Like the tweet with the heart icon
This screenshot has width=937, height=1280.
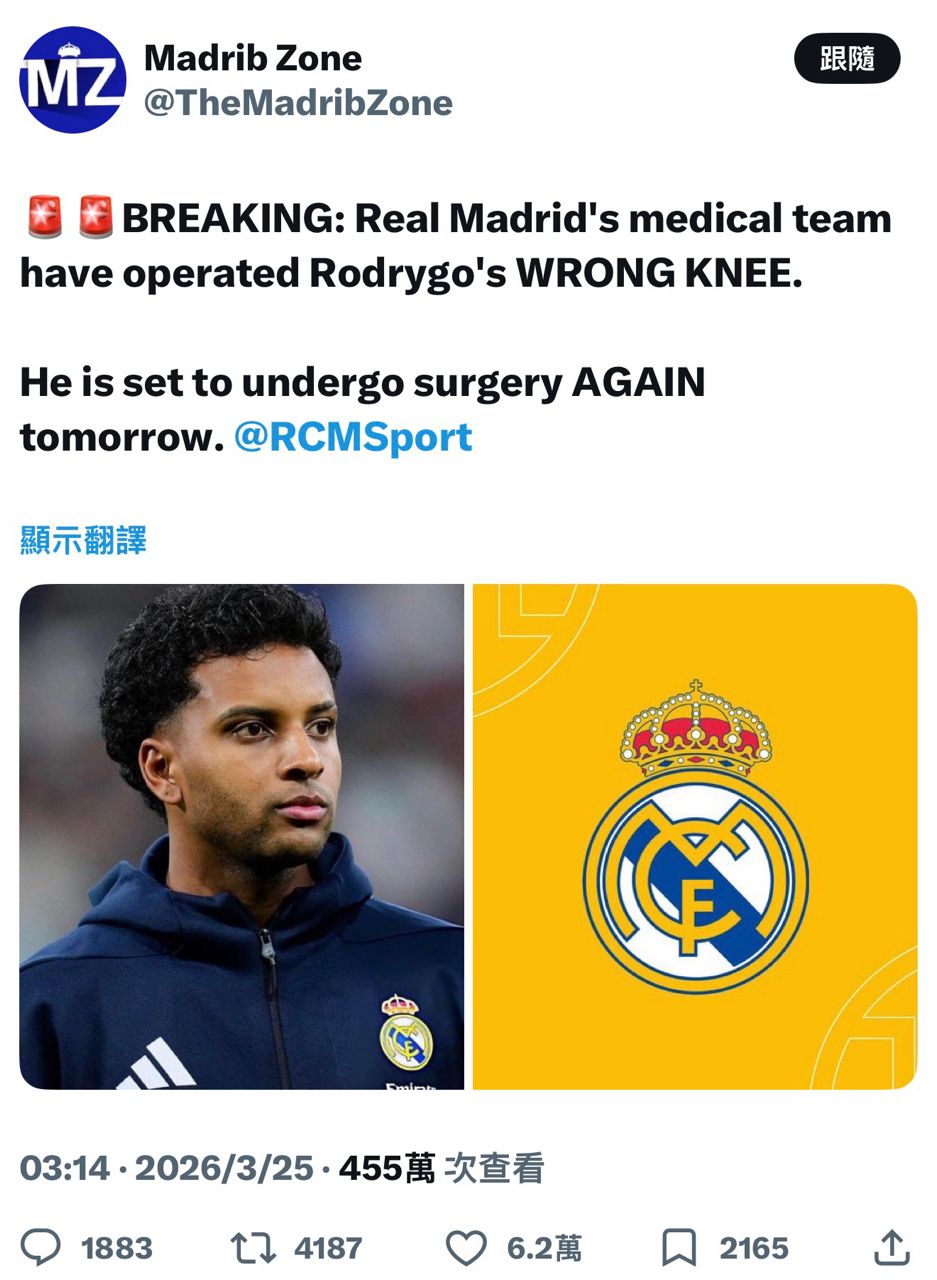click(465, 1247)
